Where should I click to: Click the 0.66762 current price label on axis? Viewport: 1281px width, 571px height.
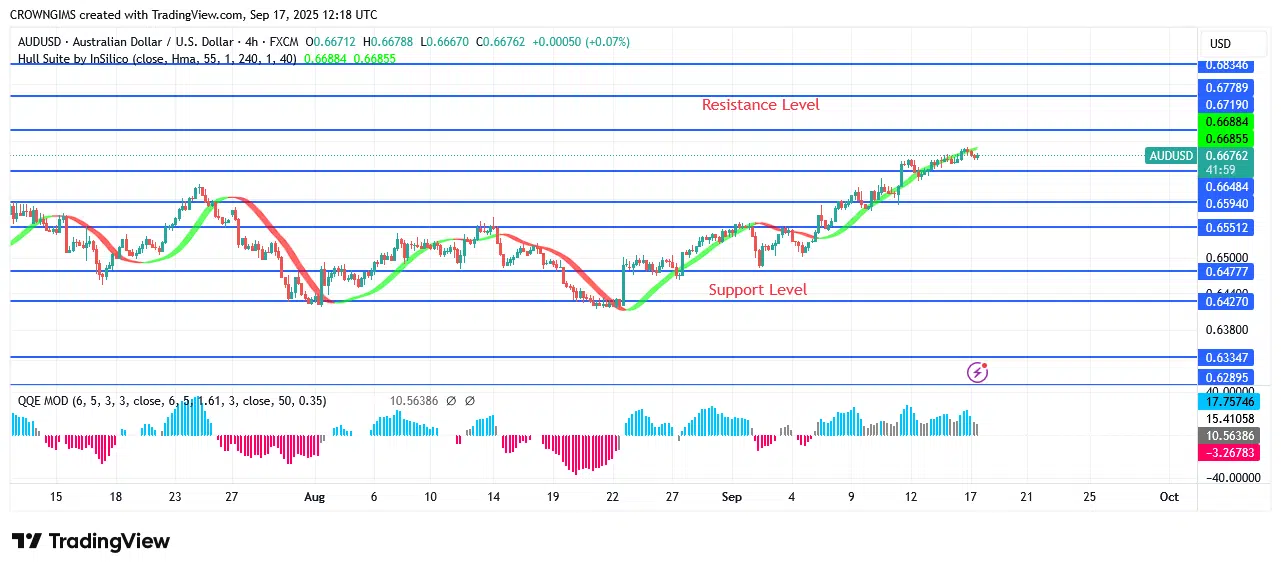(x=1228, y=156)
